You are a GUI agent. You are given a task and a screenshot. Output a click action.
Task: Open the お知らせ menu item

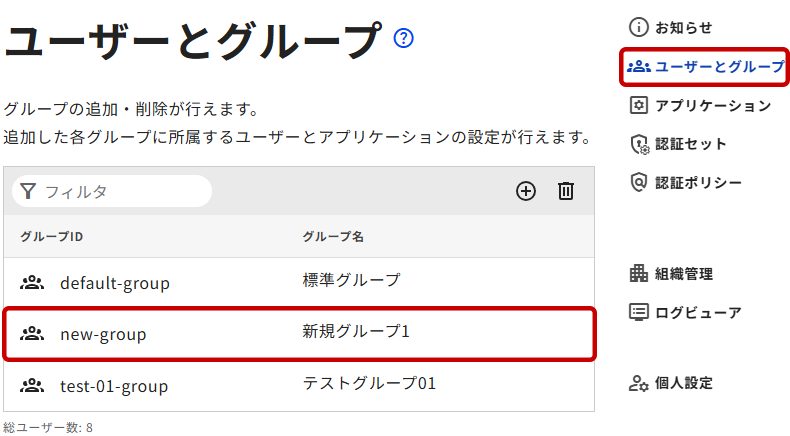(x=683, y=28)
